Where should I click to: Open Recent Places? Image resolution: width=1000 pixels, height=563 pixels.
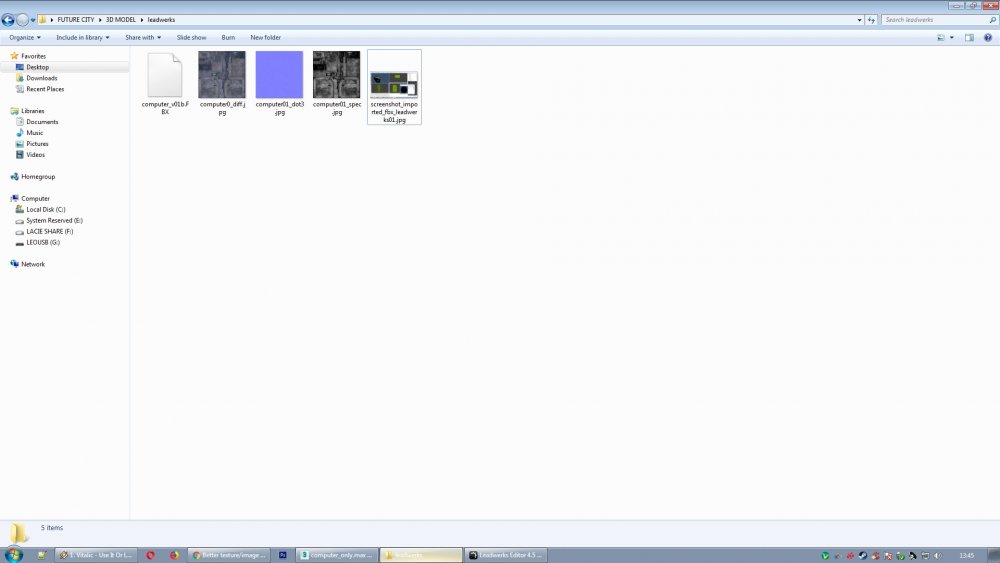(x=45, y=89)
